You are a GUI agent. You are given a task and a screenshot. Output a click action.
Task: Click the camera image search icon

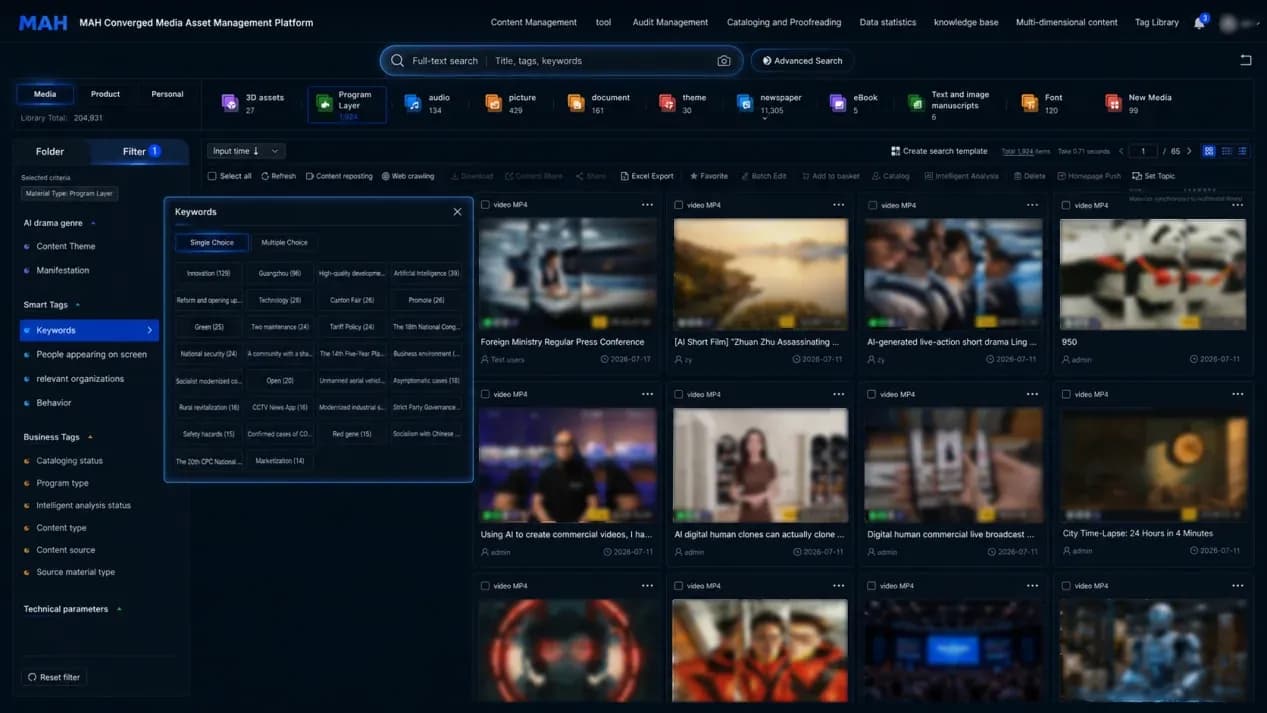(x=723, y=61)
